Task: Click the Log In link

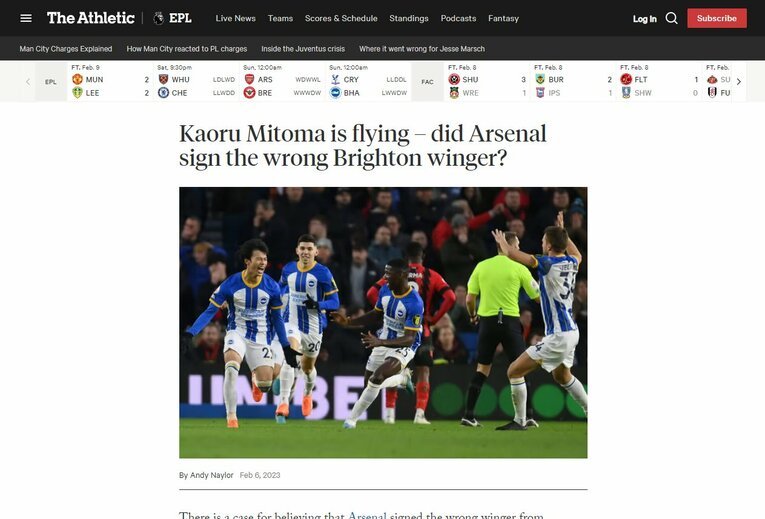Action: pyautogui.click(x=644, y=19)
